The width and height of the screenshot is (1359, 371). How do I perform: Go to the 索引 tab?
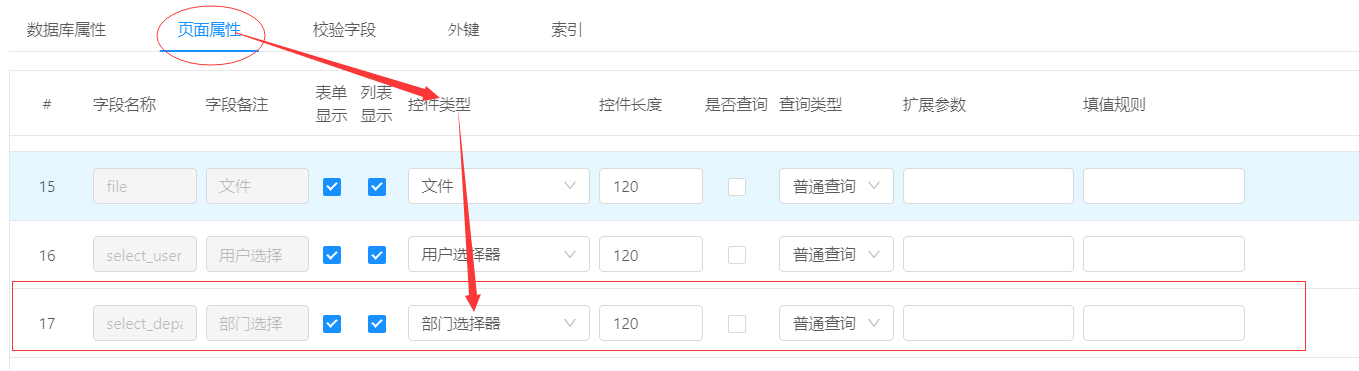pyautogui.click(x=567, y=30)
